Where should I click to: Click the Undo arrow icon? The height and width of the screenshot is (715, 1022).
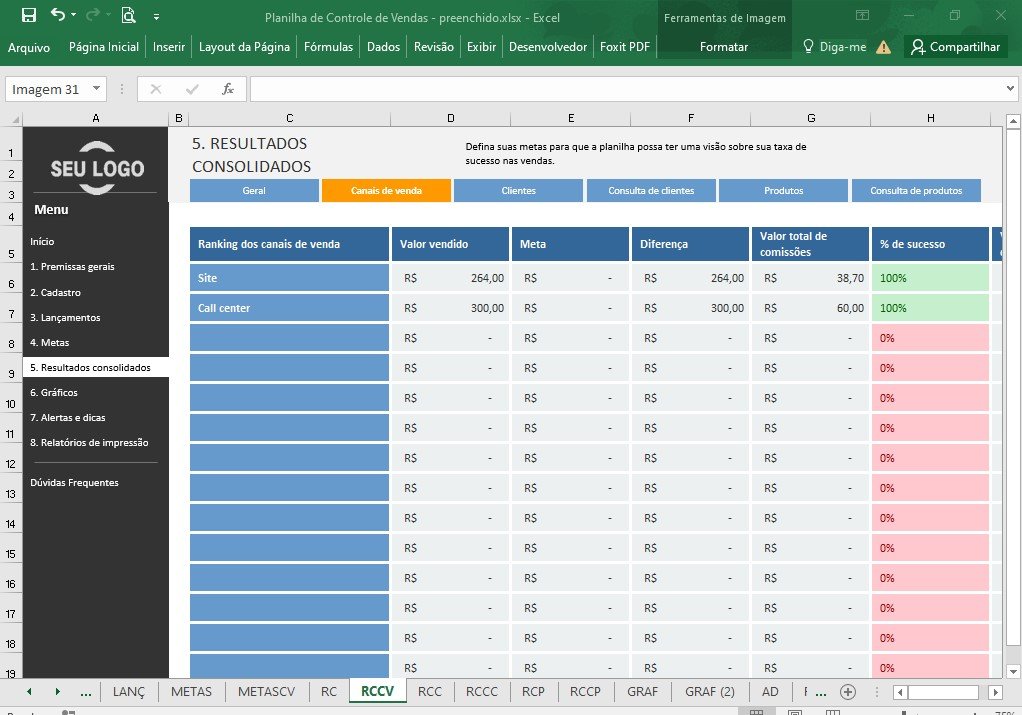click(58, 14)
